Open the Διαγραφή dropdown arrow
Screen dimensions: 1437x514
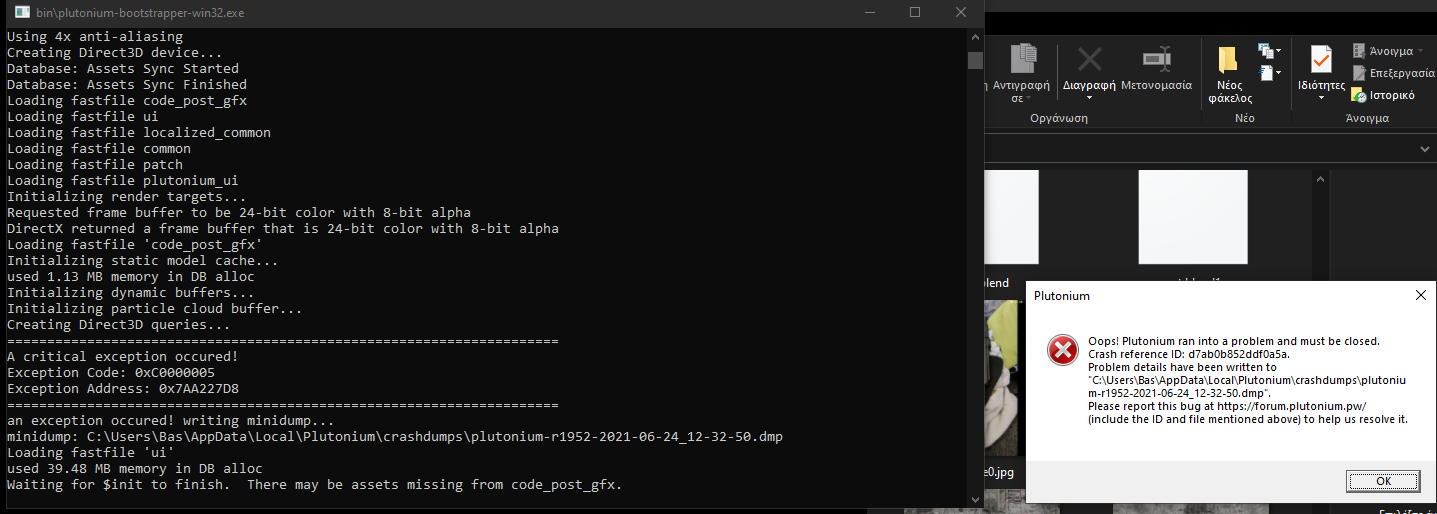pos(1089,98)
